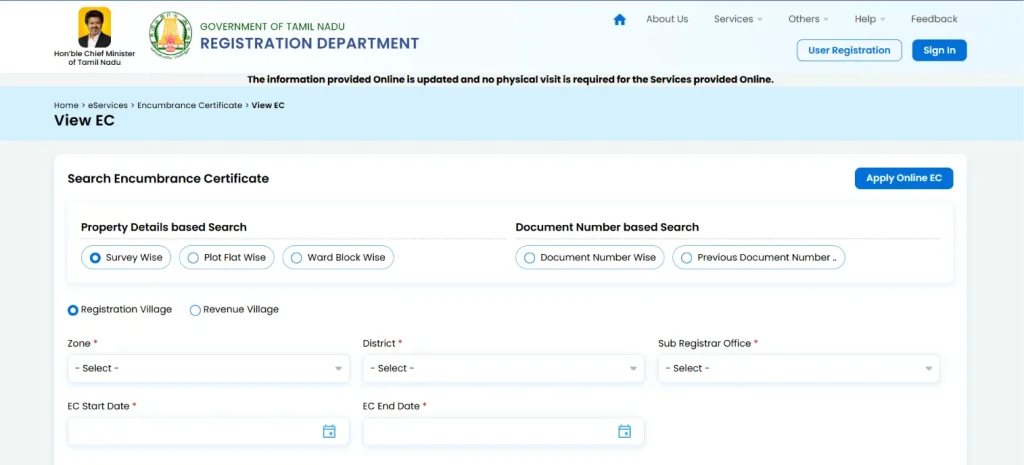This screenshot has width=1024, height=465.
Task: Click the User Registration button
Action: [x=849, y=50]
